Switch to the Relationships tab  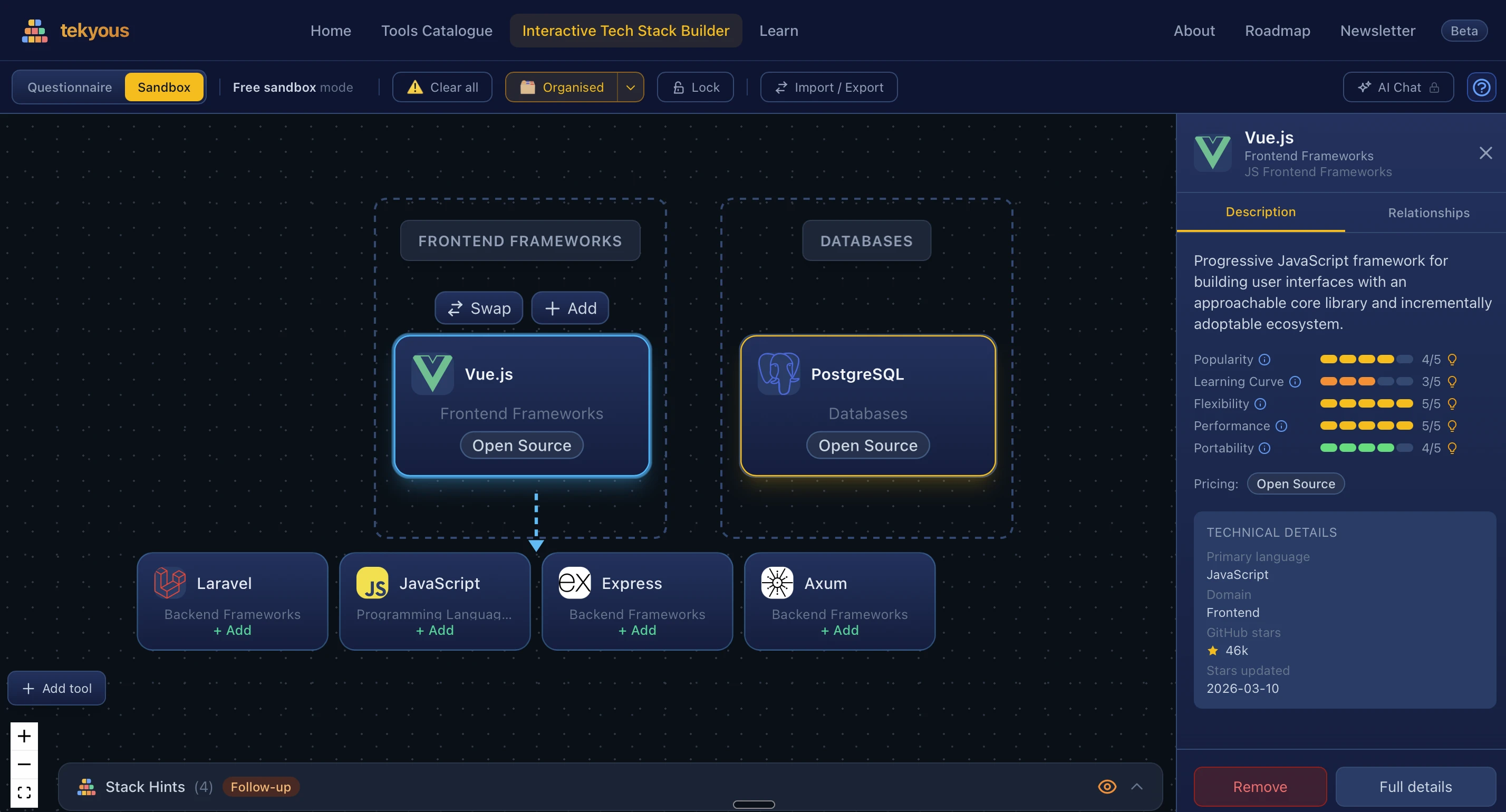pyautogui.click(x=1428, y=213)
